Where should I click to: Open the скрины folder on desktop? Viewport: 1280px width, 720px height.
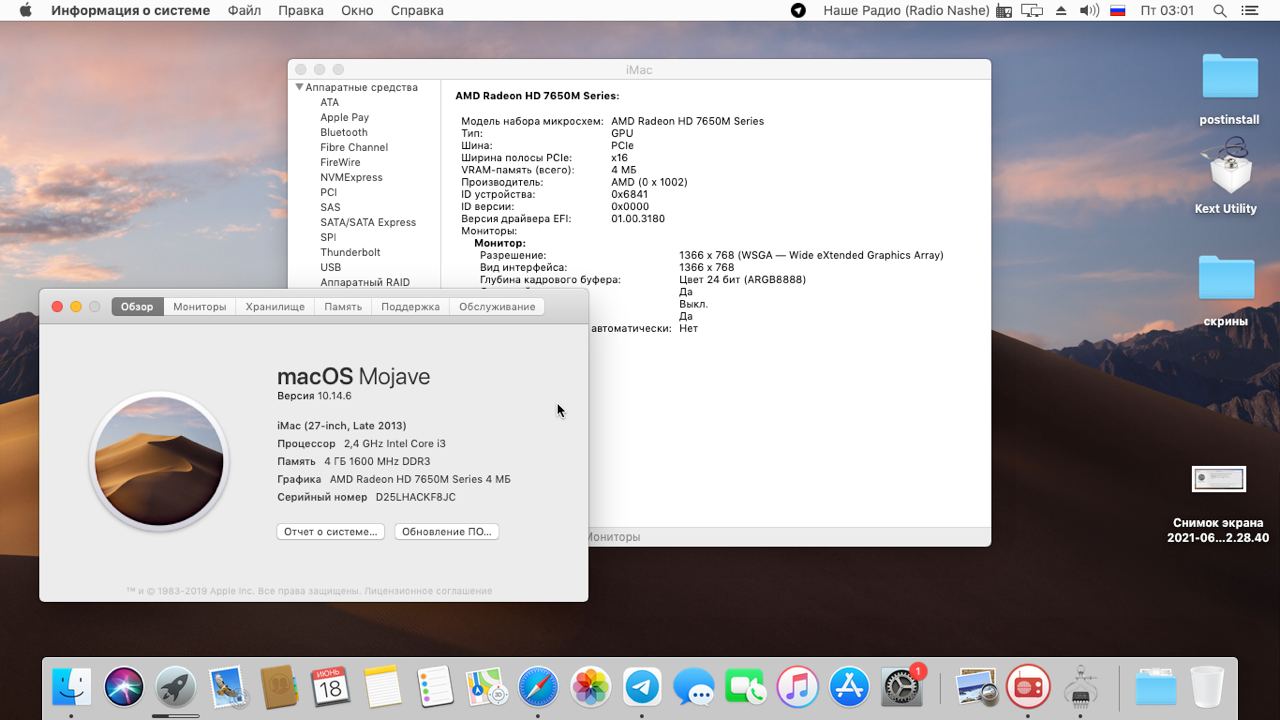coord(1226,278)
